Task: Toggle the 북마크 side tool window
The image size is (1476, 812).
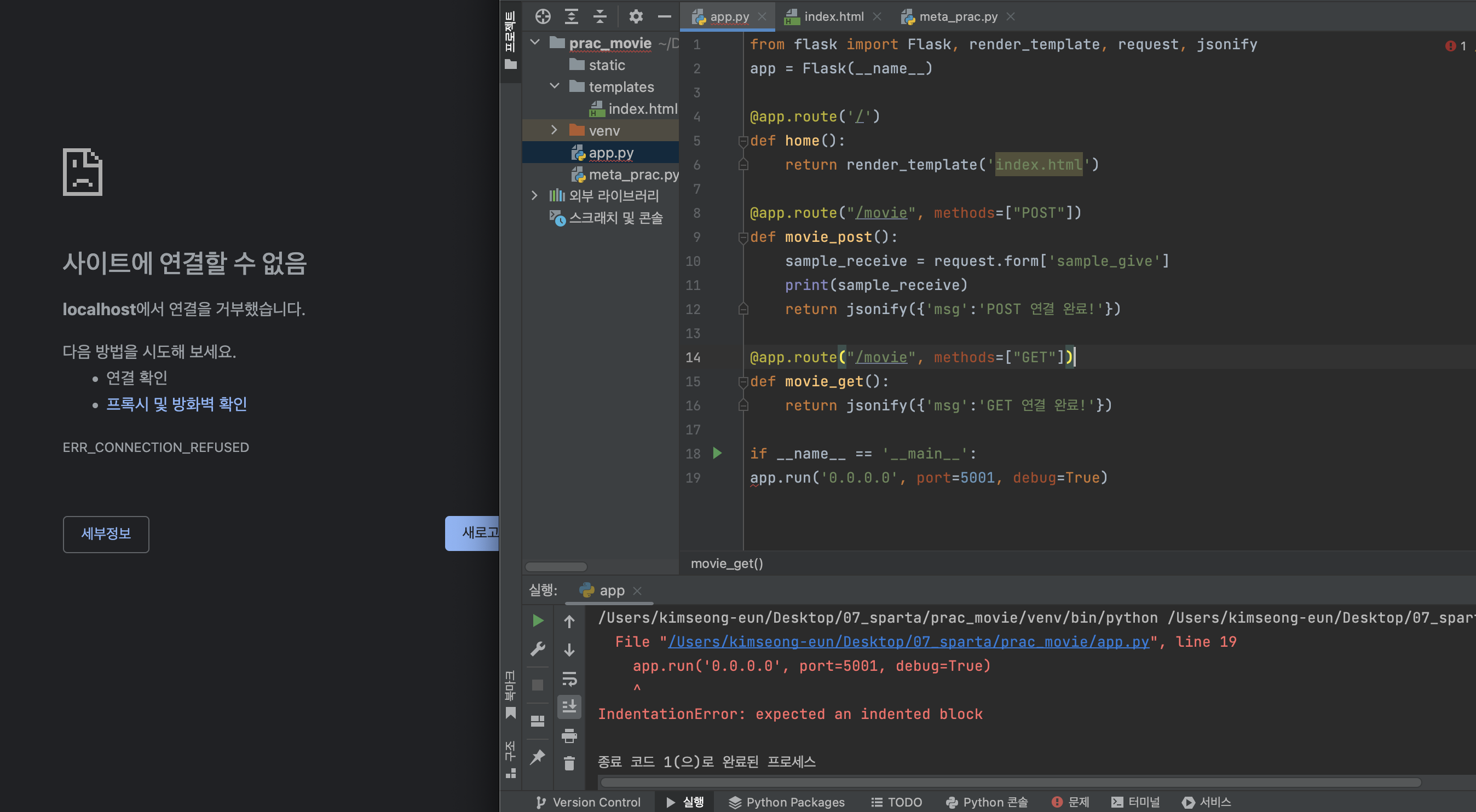Action: 510,694
